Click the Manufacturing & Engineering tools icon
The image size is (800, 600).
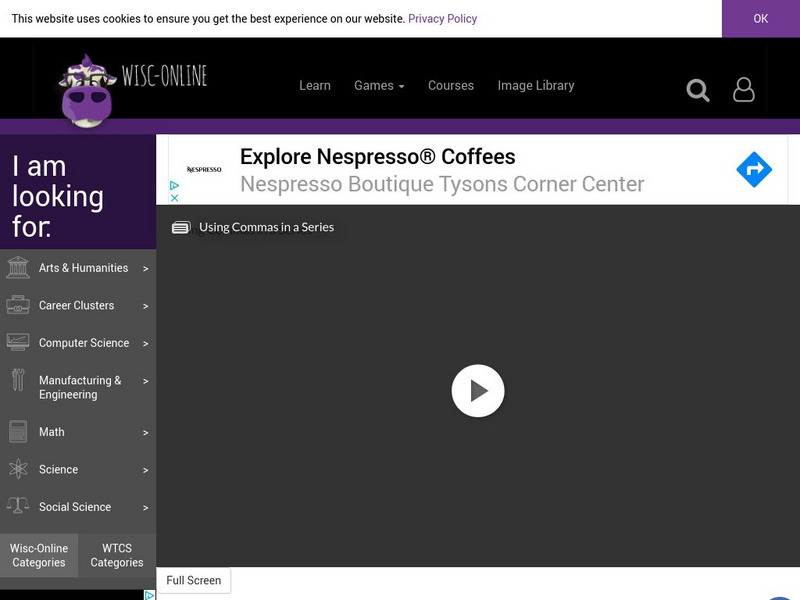click(18, 380)
